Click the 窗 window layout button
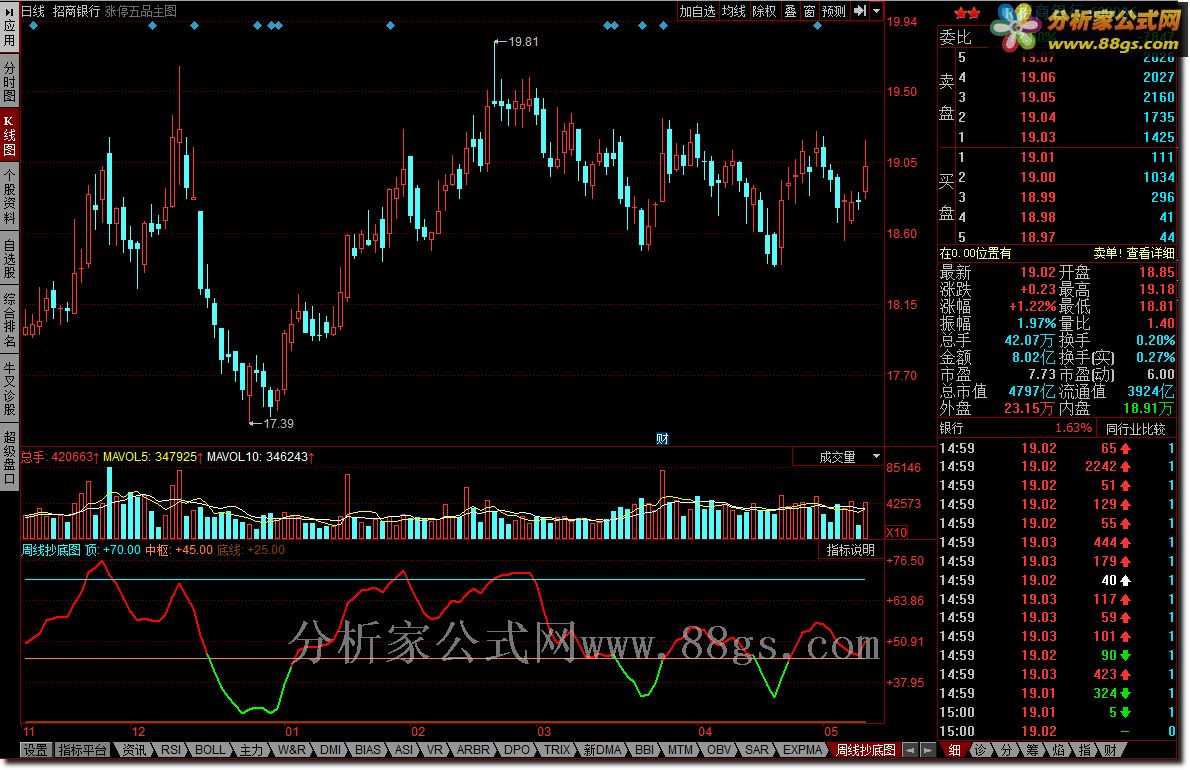Viewport: 1190px width, 770px height. (x=809, y=11)
